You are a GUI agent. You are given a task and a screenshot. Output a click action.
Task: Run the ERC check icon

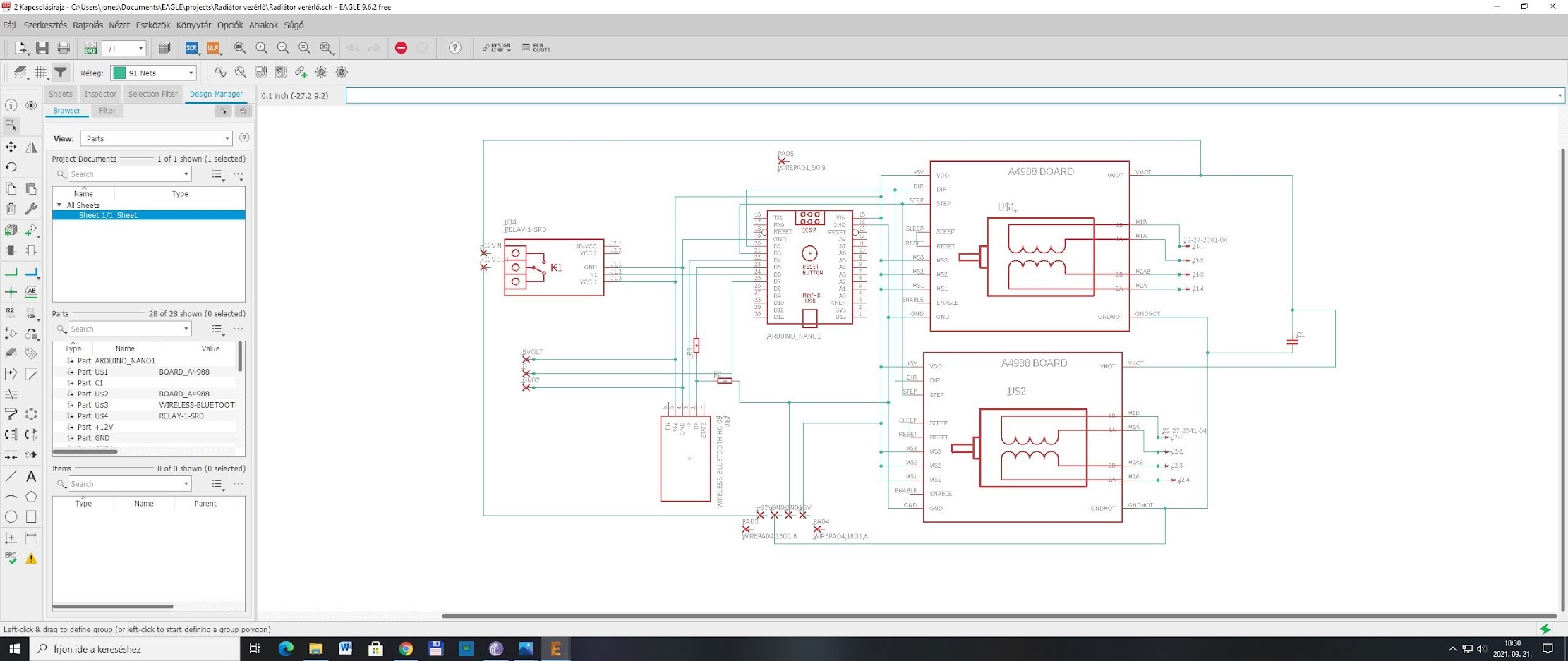11,558
